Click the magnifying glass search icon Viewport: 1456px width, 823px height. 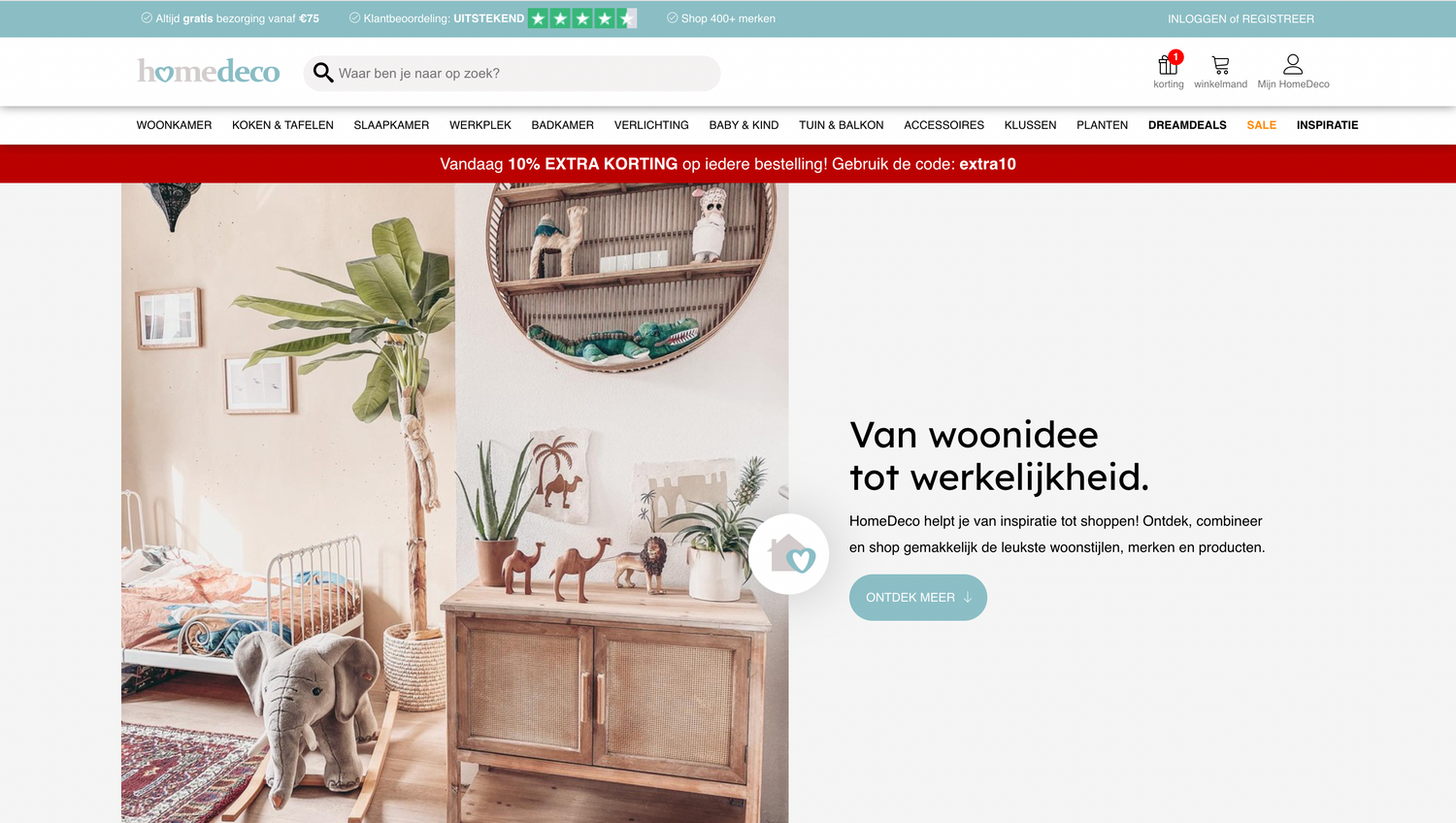(x=323, y=73)
